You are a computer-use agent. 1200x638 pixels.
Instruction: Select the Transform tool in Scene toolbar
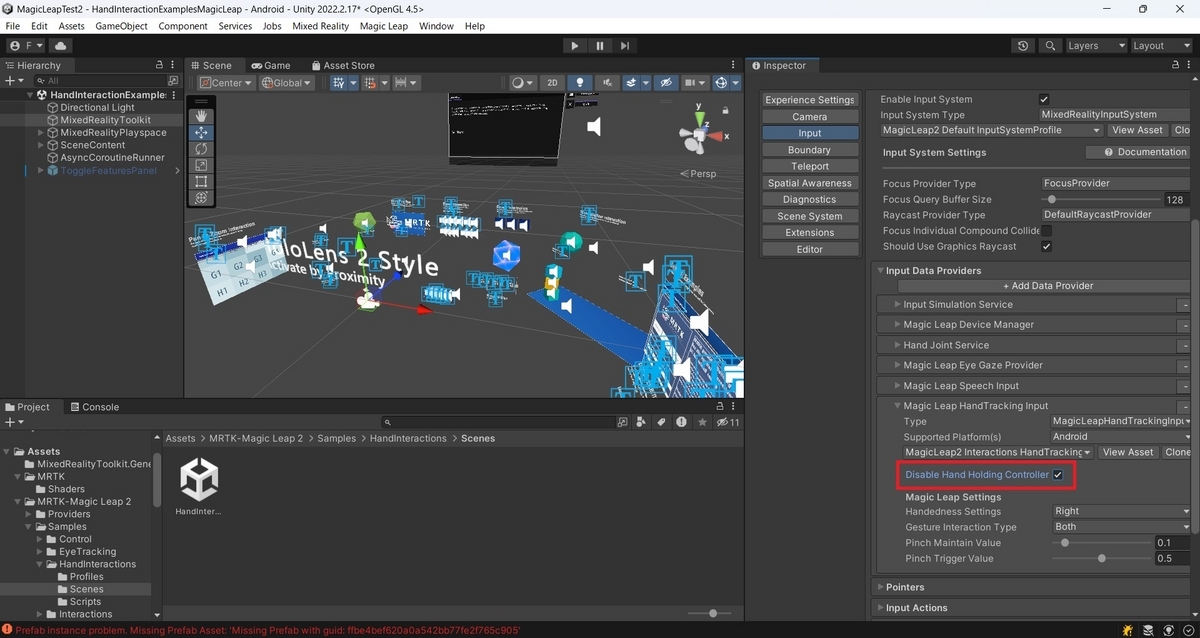201,197
